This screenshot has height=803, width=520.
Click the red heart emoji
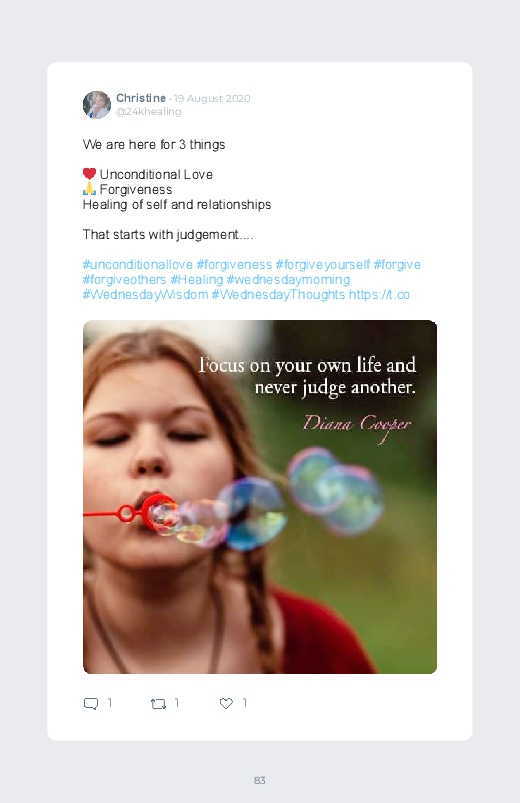tap(89, 174)
